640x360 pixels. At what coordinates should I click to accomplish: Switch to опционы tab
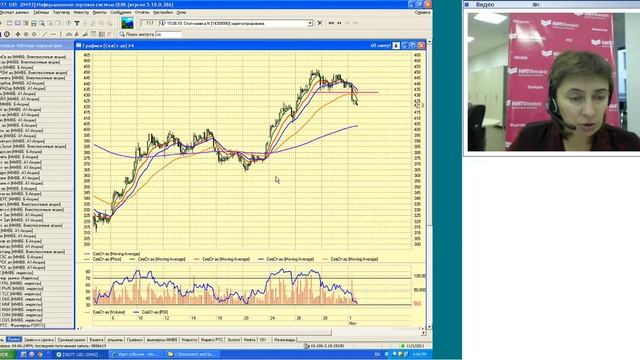(115, 340)
